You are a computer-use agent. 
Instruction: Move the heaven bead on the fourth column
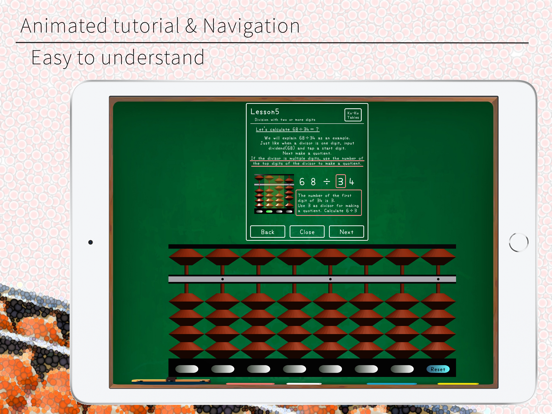click(x=294, y=257)
